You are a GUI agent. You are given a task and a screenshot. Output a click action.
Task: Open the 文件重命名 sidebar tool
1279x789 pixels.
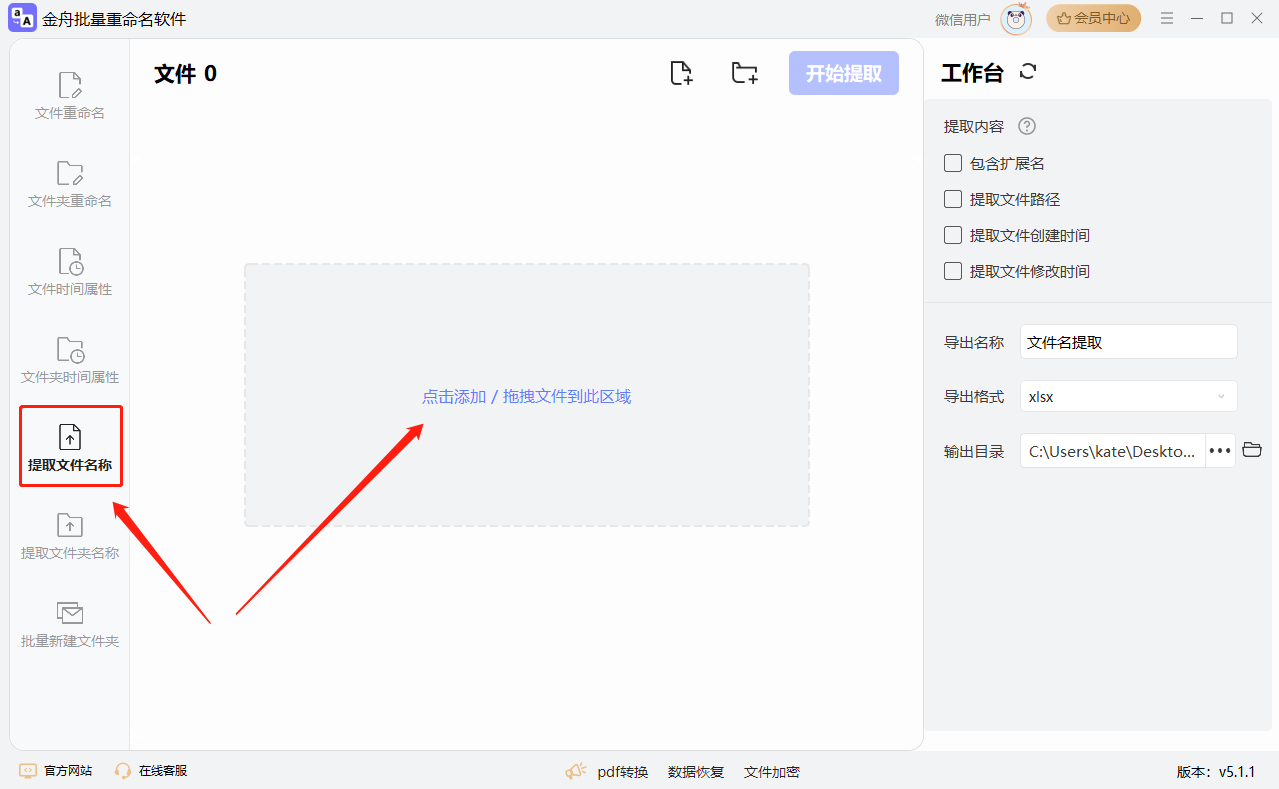click(70, 96)
